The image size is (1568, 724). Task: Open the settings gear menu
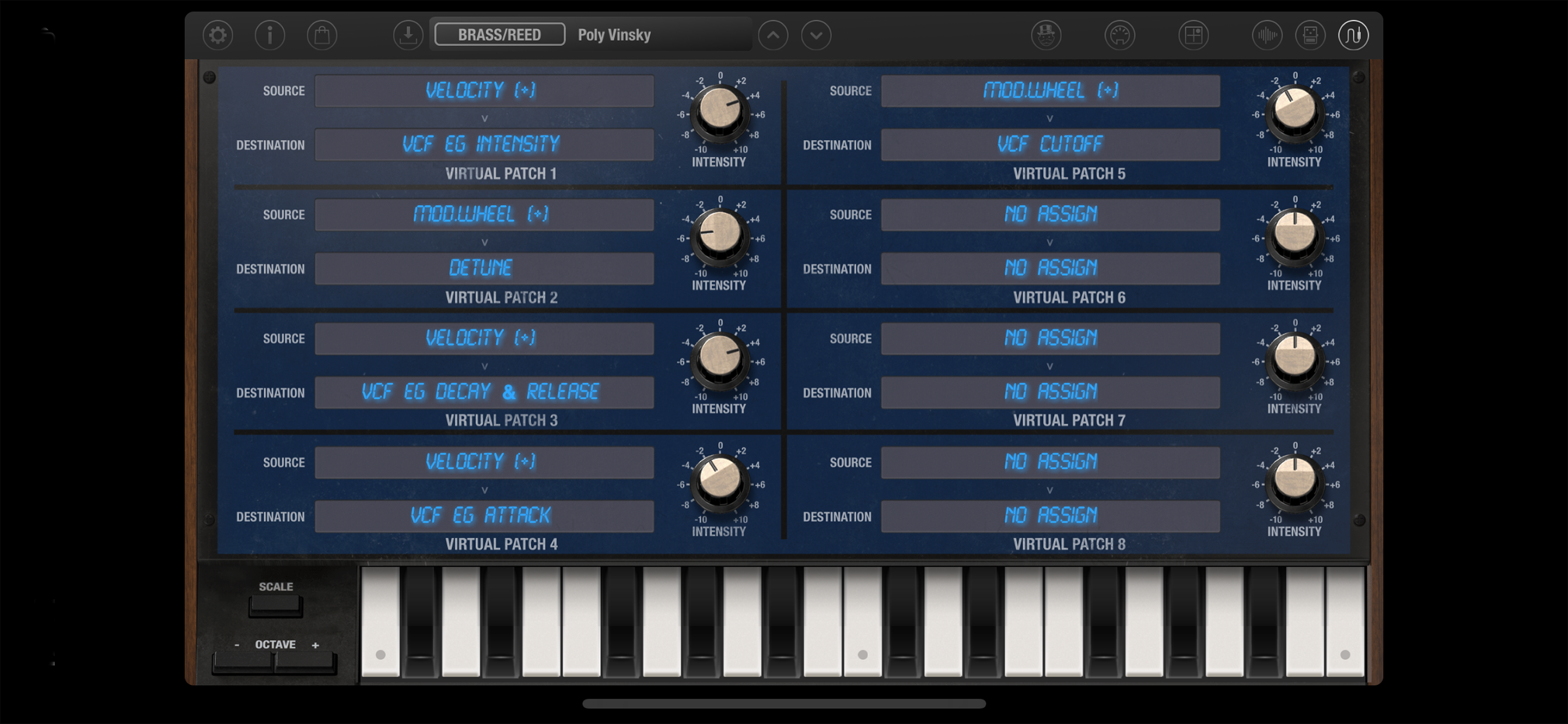click(218, 36)
